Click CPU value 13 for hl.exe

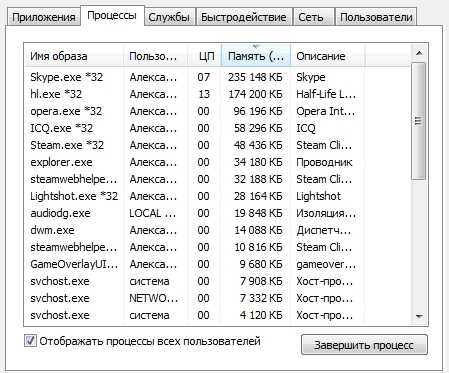click(204, 94)
